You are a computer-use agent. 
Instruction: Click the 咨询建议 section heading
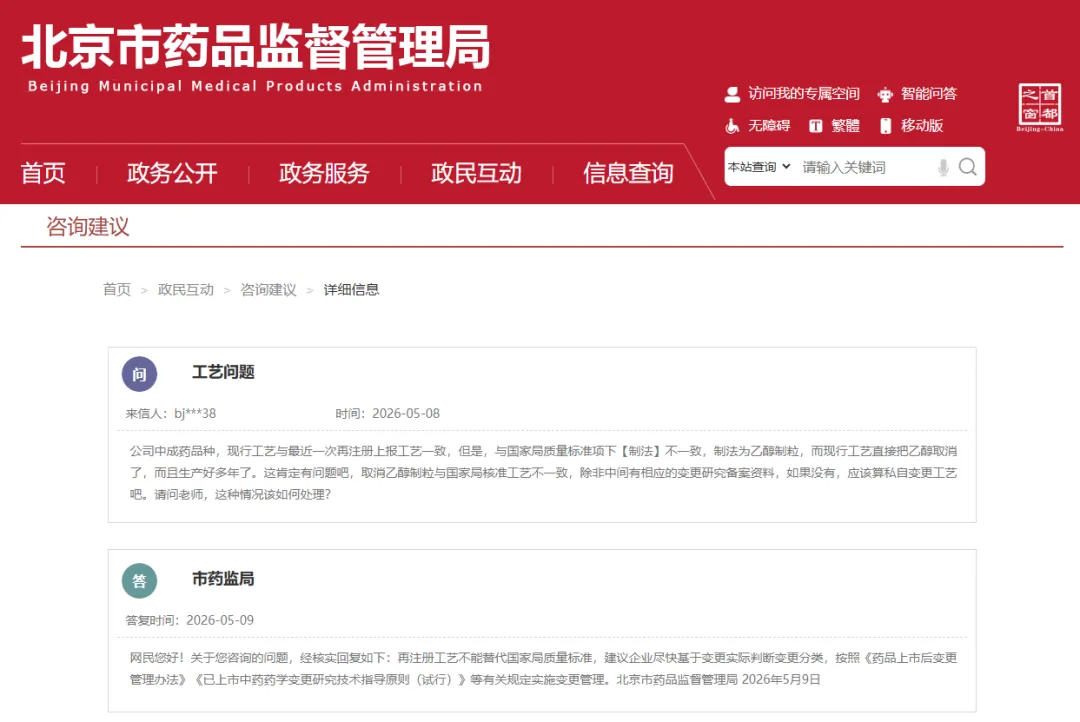tap(87, 227)
